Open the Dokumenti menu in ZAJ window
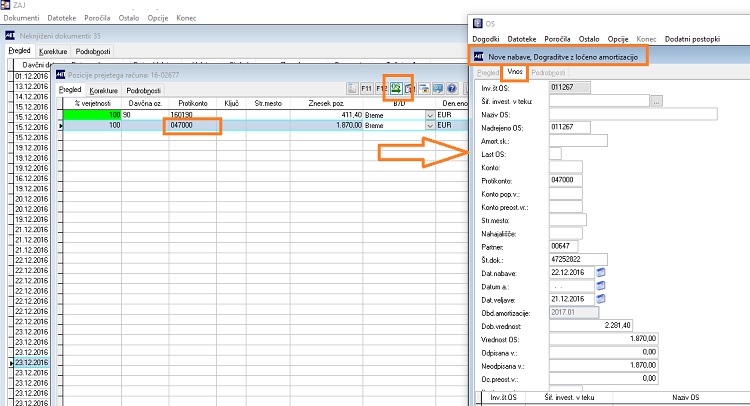Screen dimensions: 750x406 coord(21,18)
